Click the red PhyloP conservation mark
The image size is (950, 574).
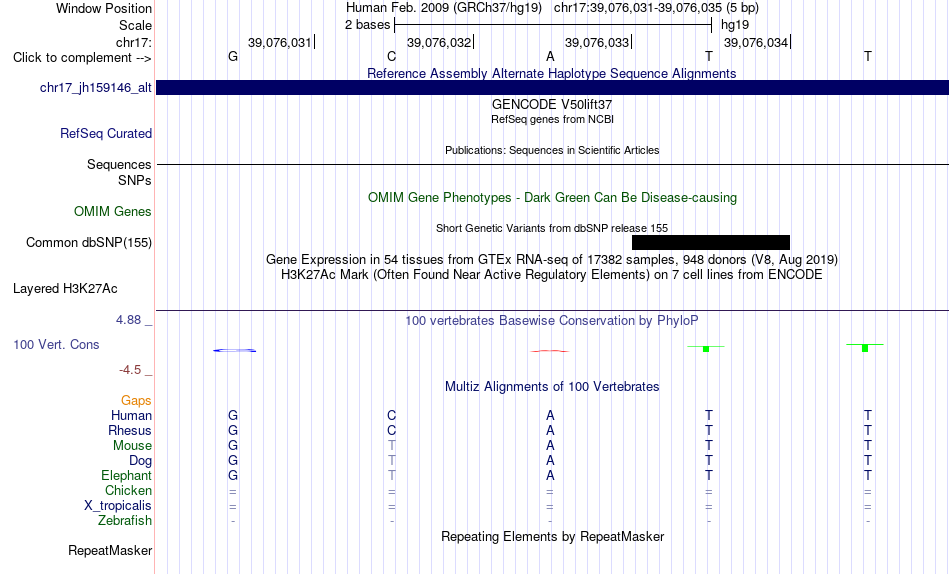(550, 351)
